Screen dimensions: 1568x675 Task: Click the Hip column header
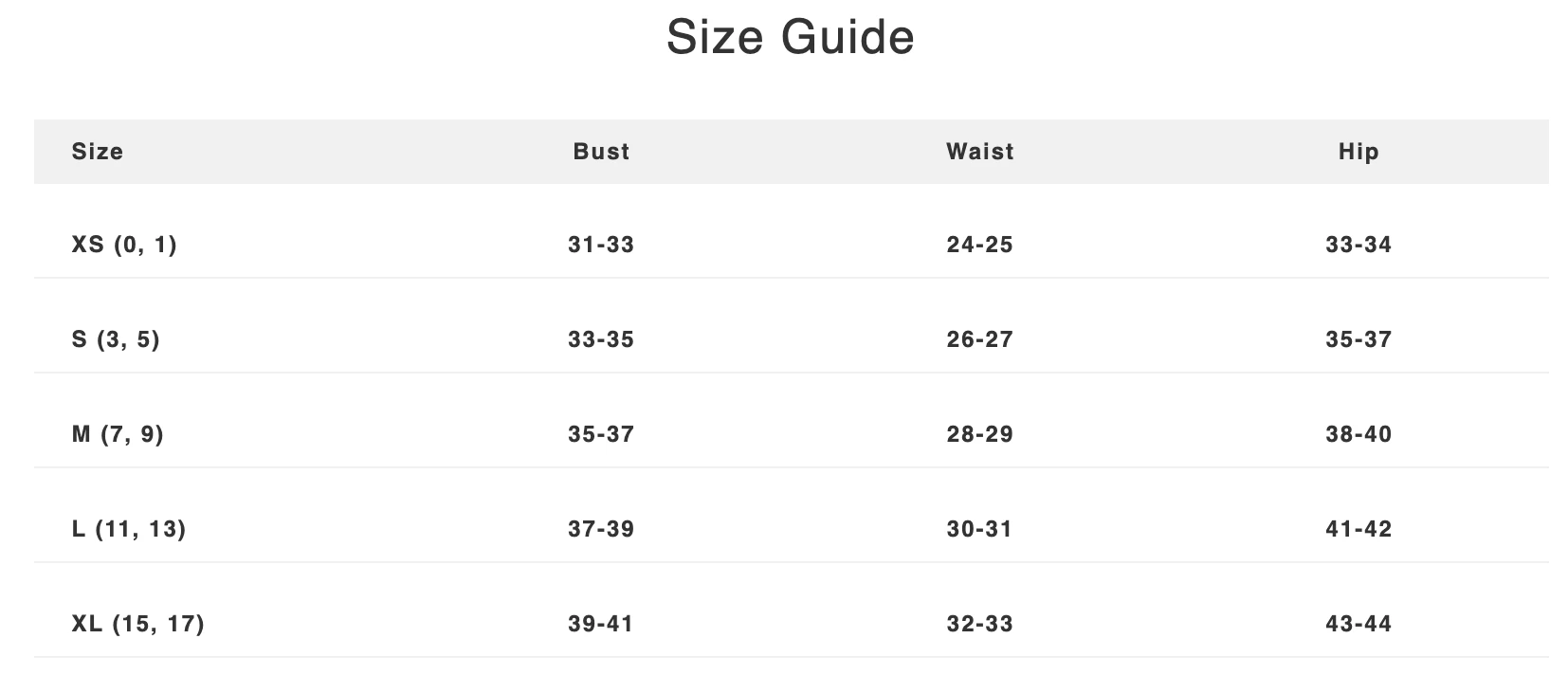point(1358,152)
